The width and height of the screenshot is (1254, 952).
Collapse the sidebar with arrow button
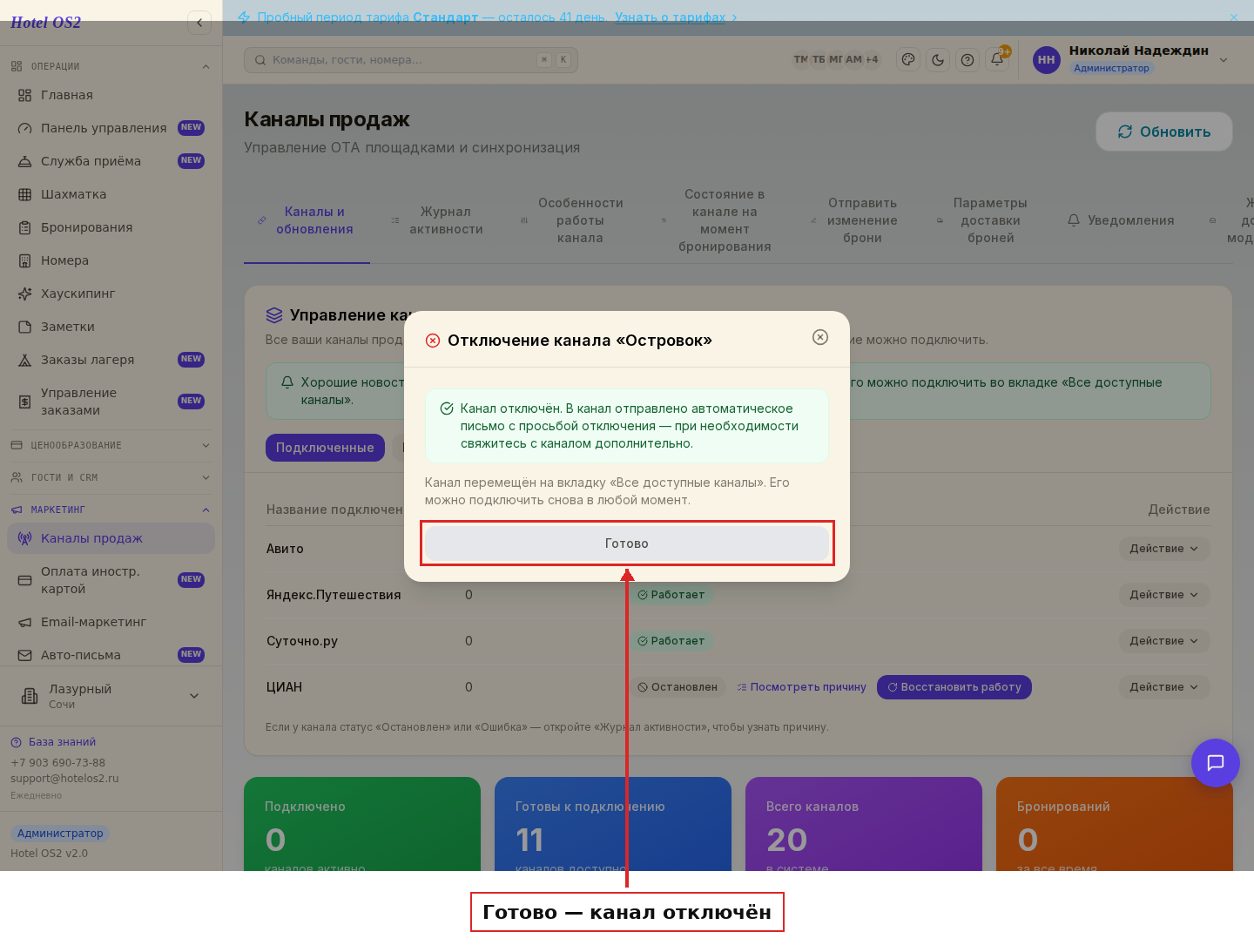coord(199,23)
